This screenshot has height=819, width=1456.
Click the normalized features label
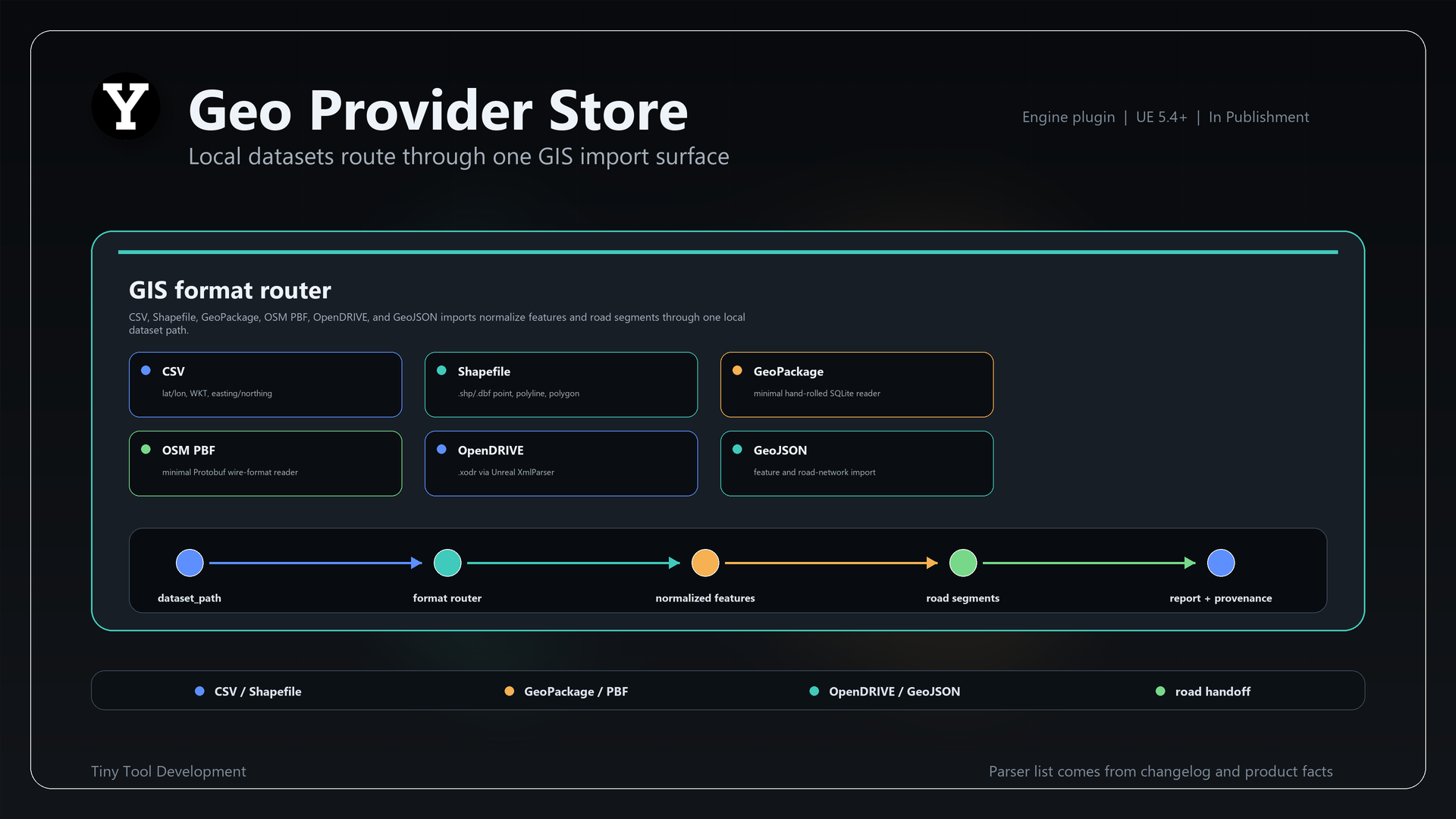pyautogui.click(x=705, y=598)
